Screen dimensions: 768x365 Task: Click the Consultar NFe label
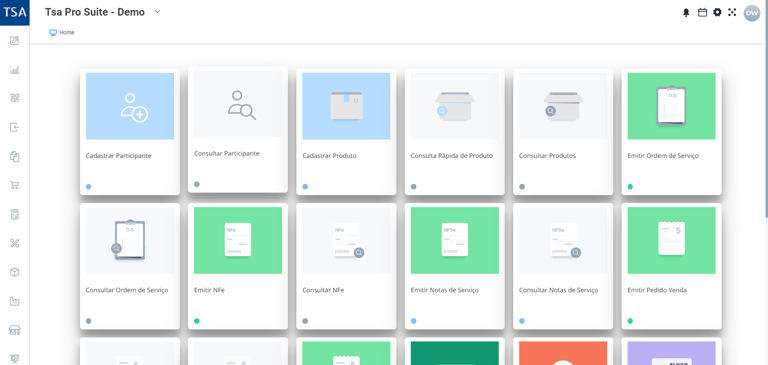click(323, 290)
